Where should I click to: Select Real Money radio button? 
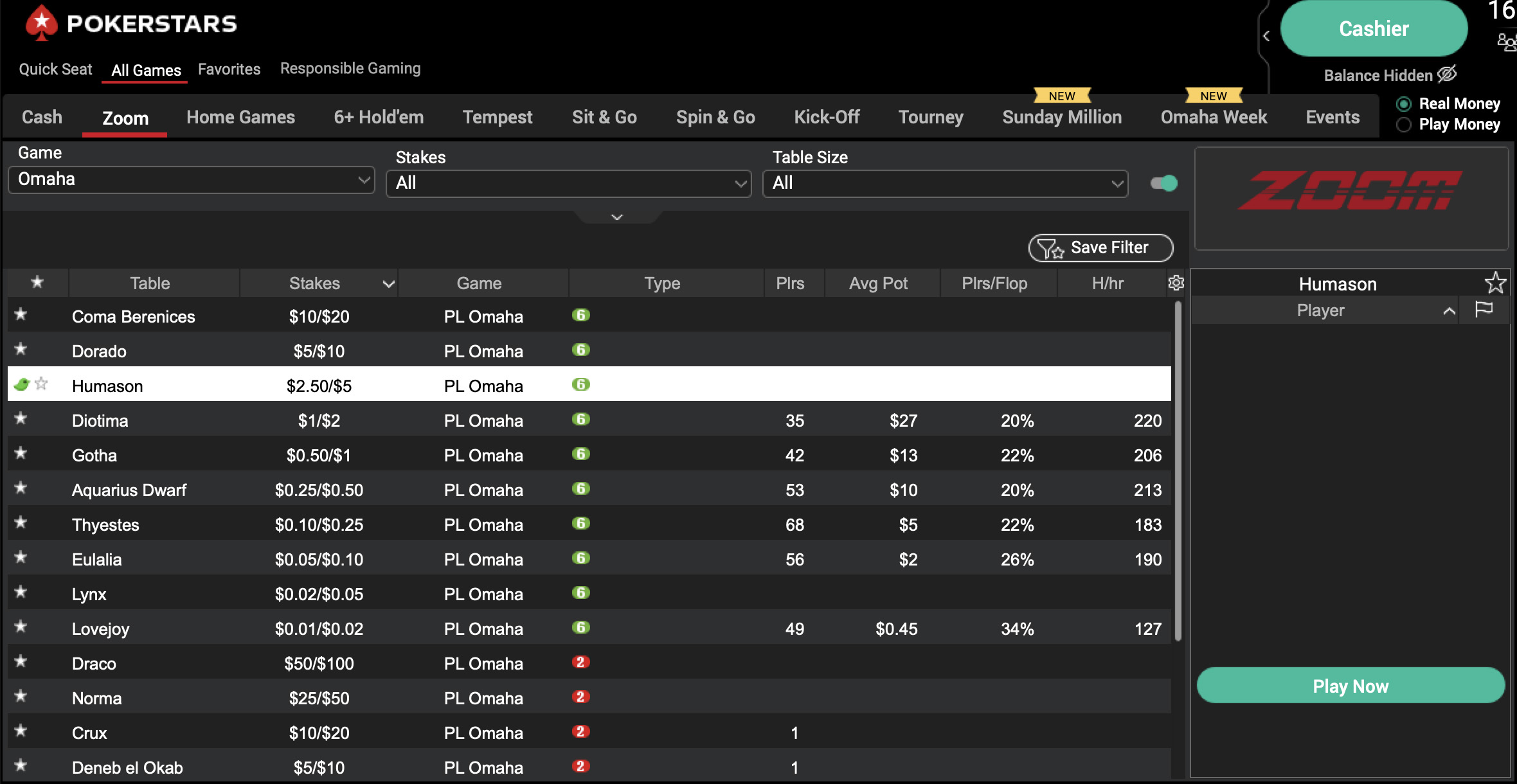pos(1404,104)
